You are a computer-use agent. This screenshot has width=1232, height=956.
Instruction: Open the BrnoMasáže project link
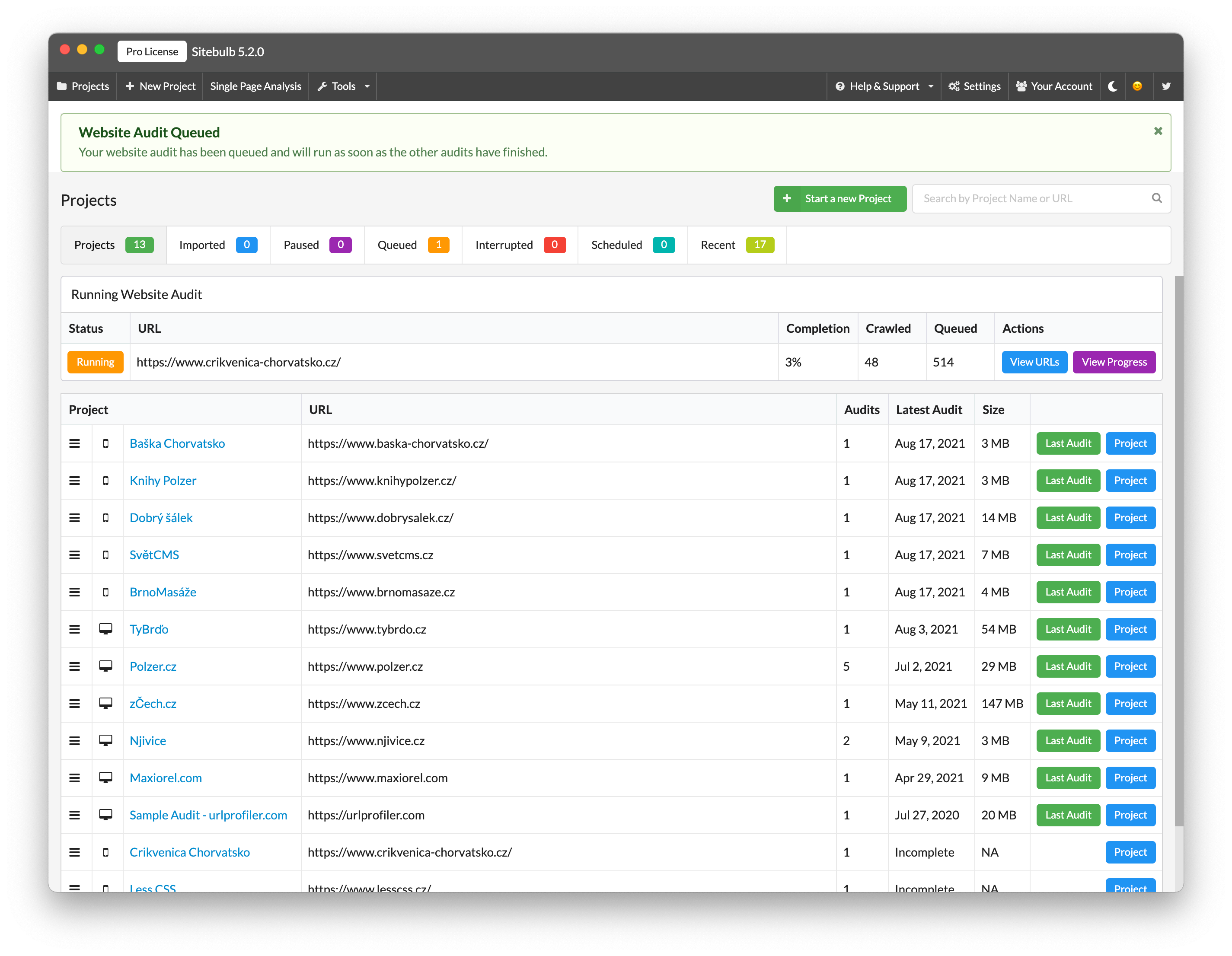coord(163,592)
